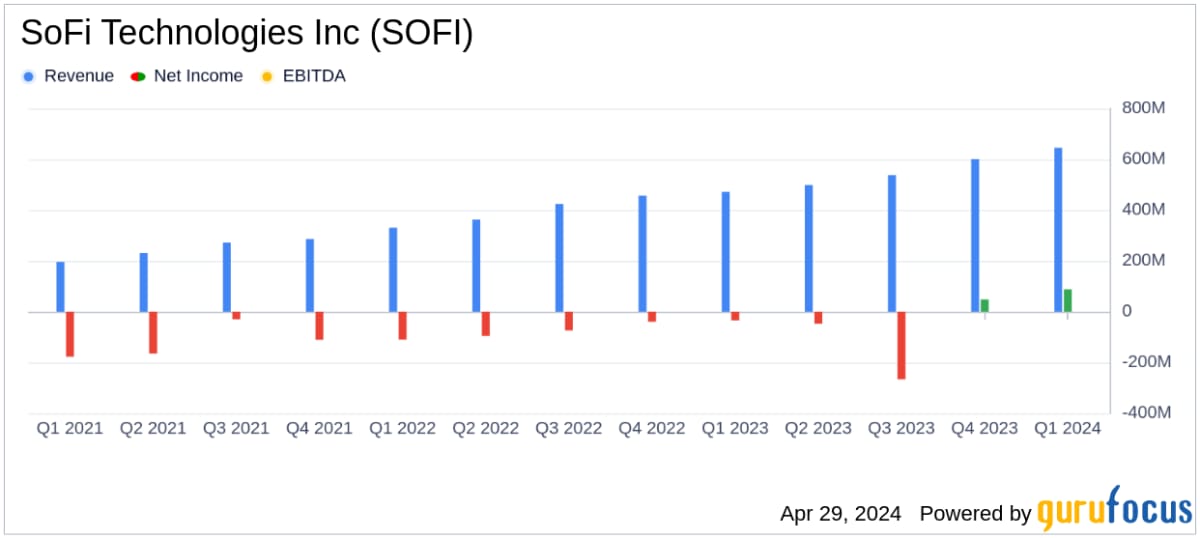This screenshot has width=1200, height=538.
Task: Click the Q3 2021 blue revenue bar
Action: pyautogui.click(x=227, y=277)
